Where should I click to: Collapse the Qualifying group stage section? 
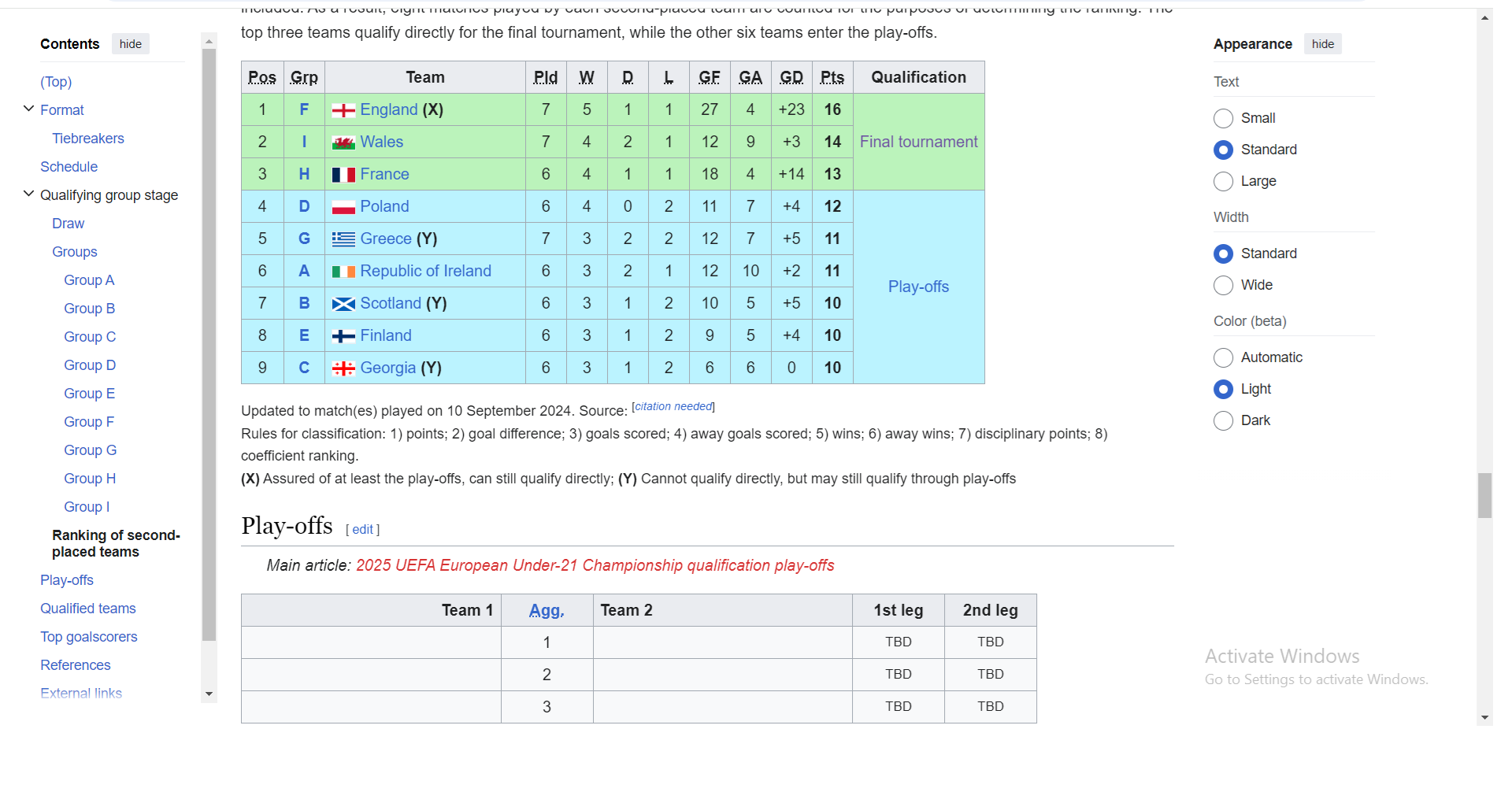[28, 194]
